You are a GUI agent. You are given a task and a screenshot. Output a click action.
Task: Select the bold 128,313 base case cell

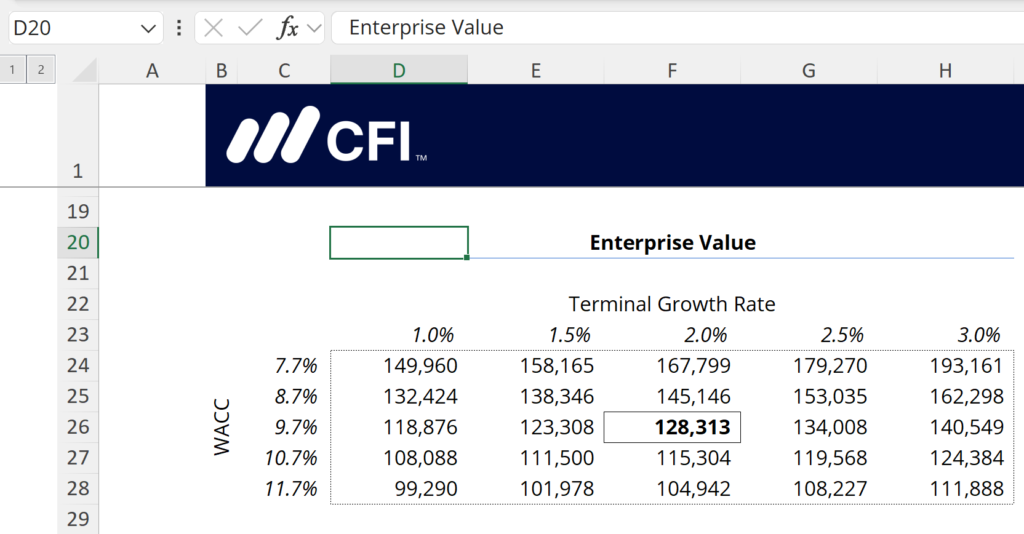(672, 427)
